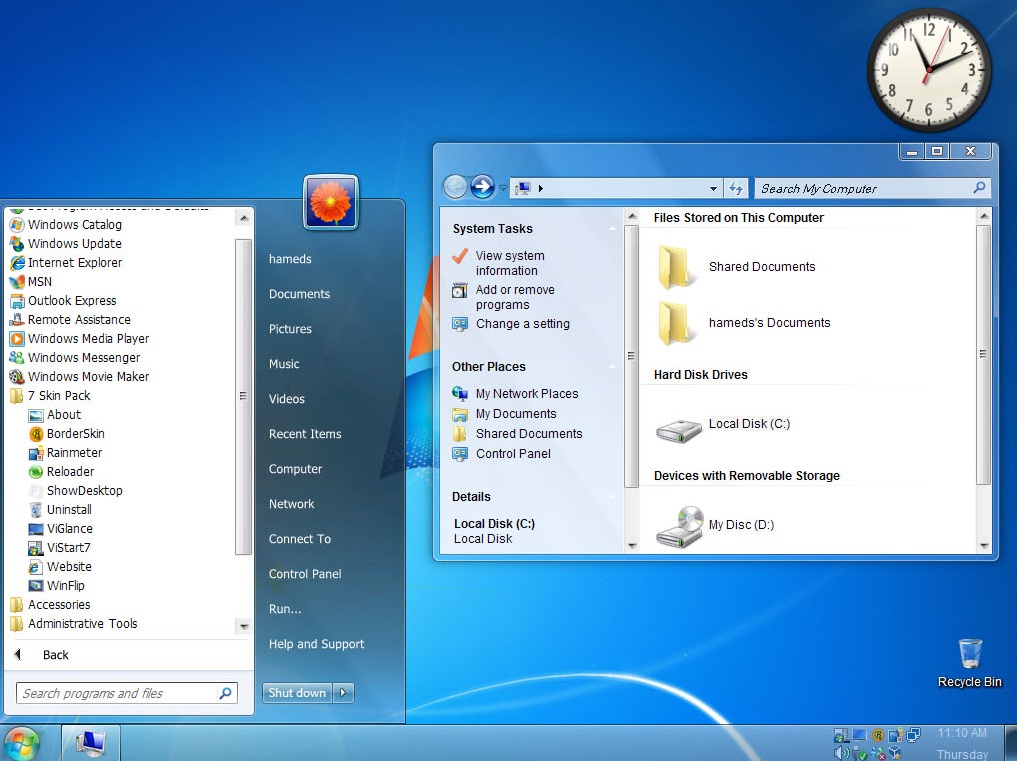Start Remote Assistance

point(70,319)
